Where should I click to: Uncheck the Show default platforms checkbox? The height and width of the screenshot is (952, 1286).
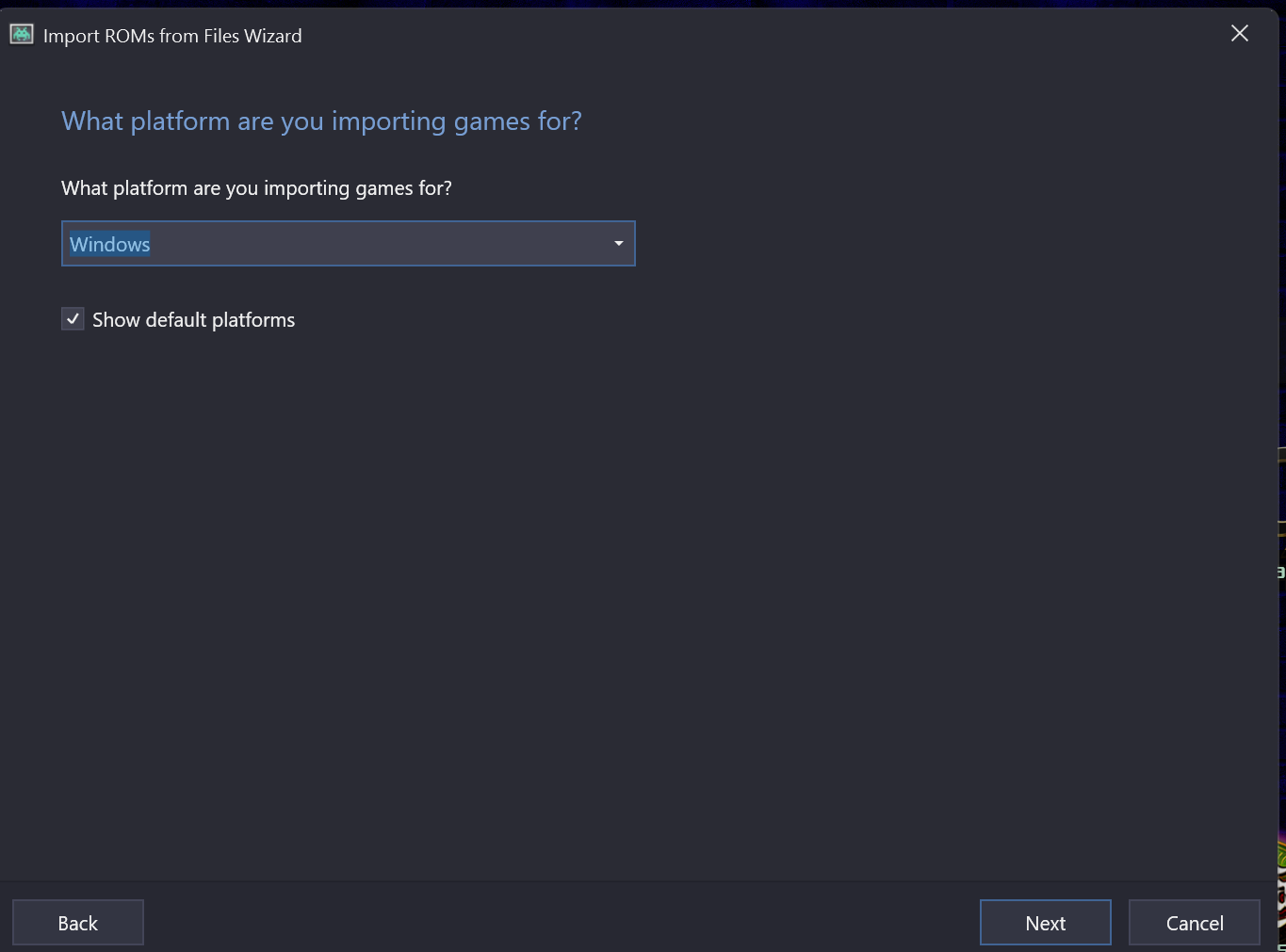pos(73,319)
